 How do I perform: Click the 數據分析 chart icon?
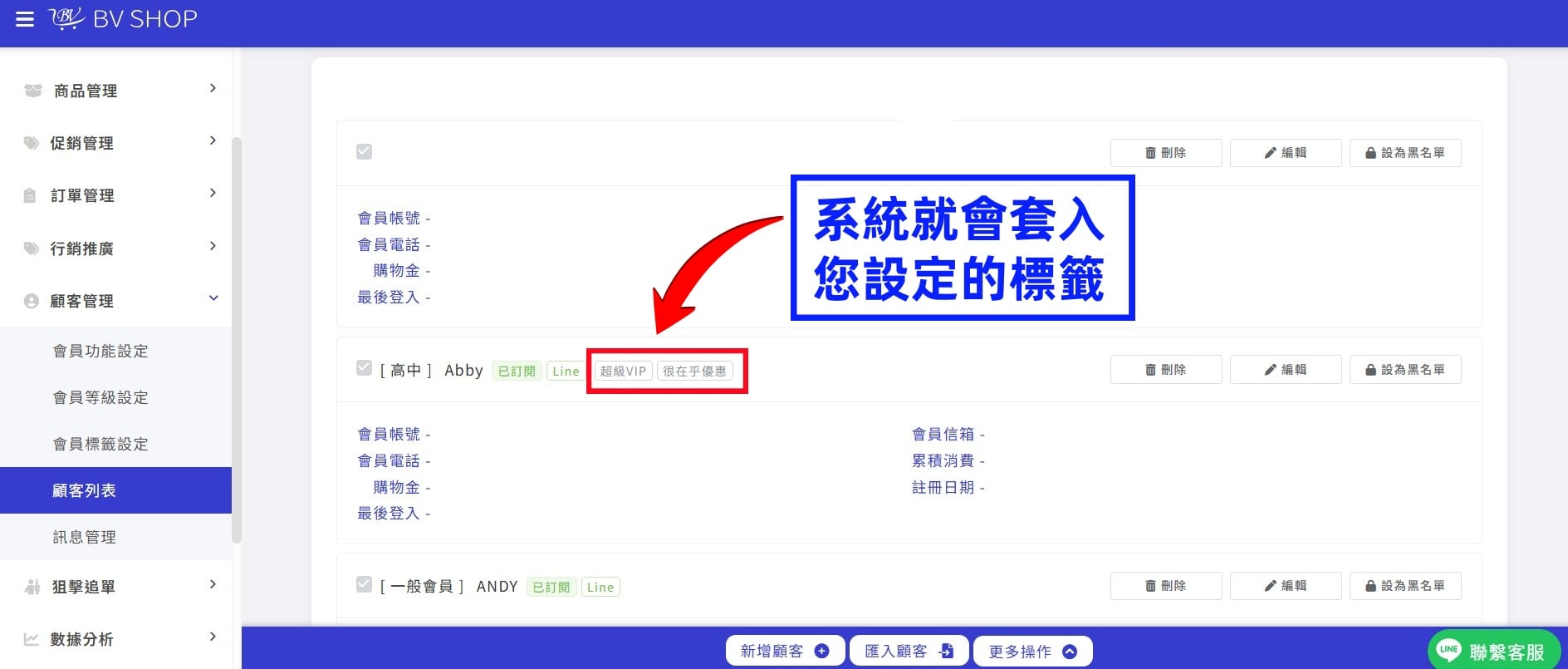click(x=32, y=639)
